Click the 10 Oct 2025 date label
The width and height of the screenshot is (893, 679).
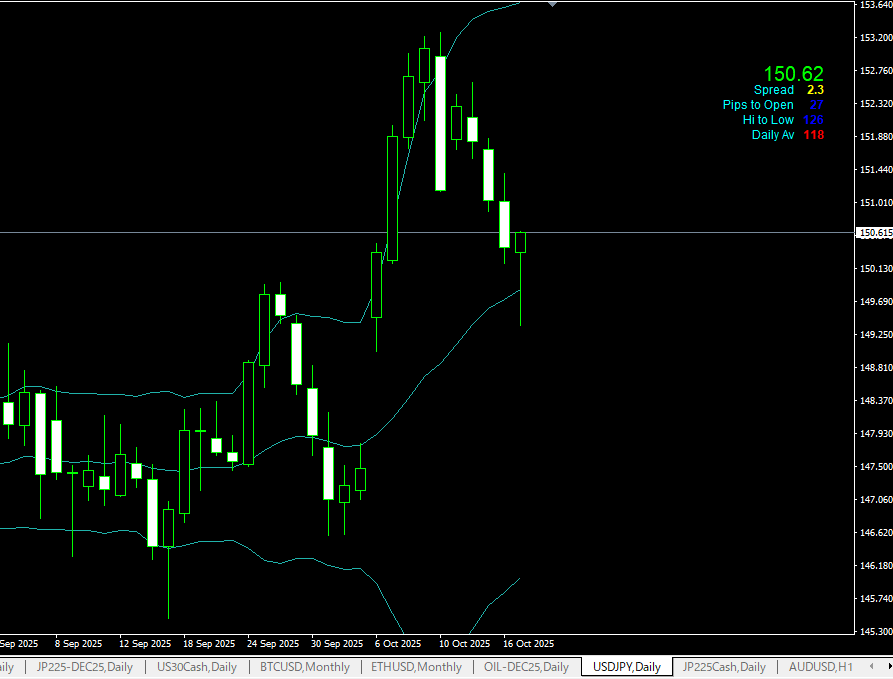[464, 643]
